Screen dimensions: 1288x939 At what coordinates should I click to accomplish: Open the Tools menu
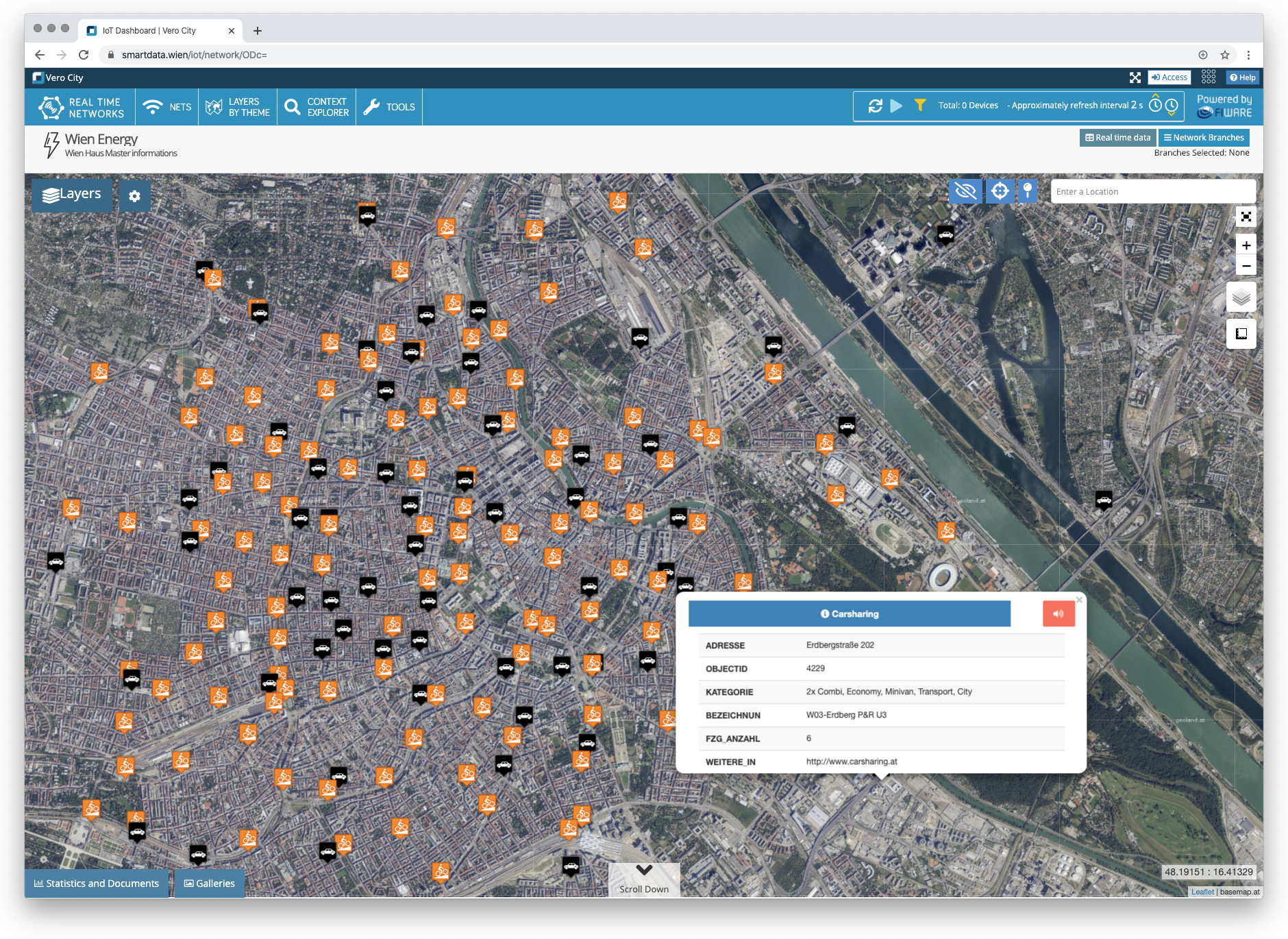(389, 107)
